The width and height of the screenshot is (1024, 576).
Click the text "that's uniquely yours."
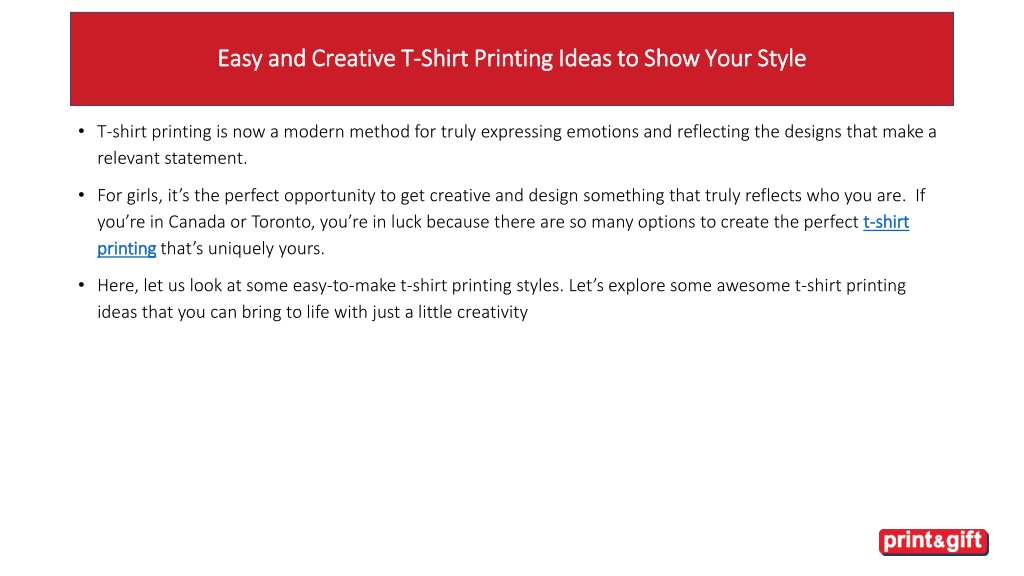pos(242,249)
